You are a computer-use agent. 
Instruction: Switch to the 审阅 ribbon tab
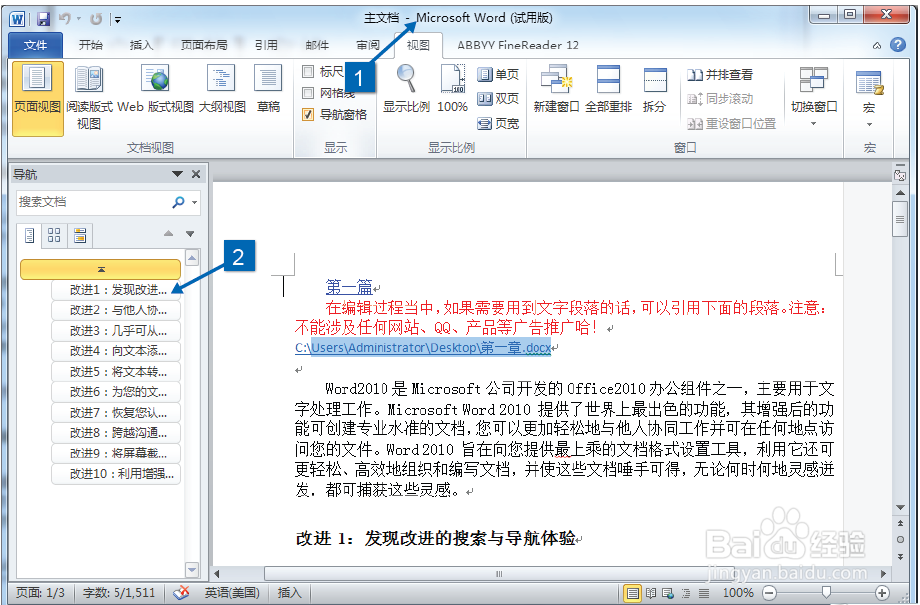coord(368,45)
